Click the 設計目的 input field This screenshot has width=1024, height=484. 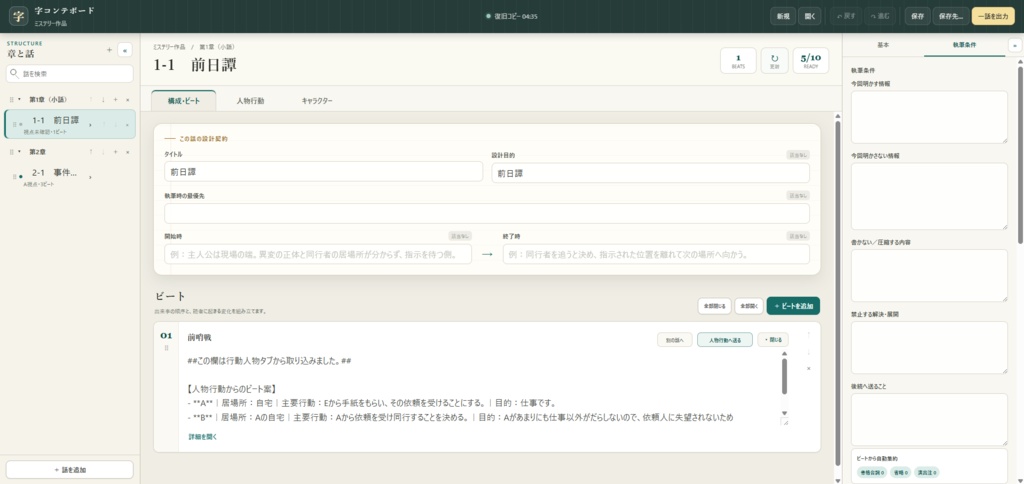[650, 173]
